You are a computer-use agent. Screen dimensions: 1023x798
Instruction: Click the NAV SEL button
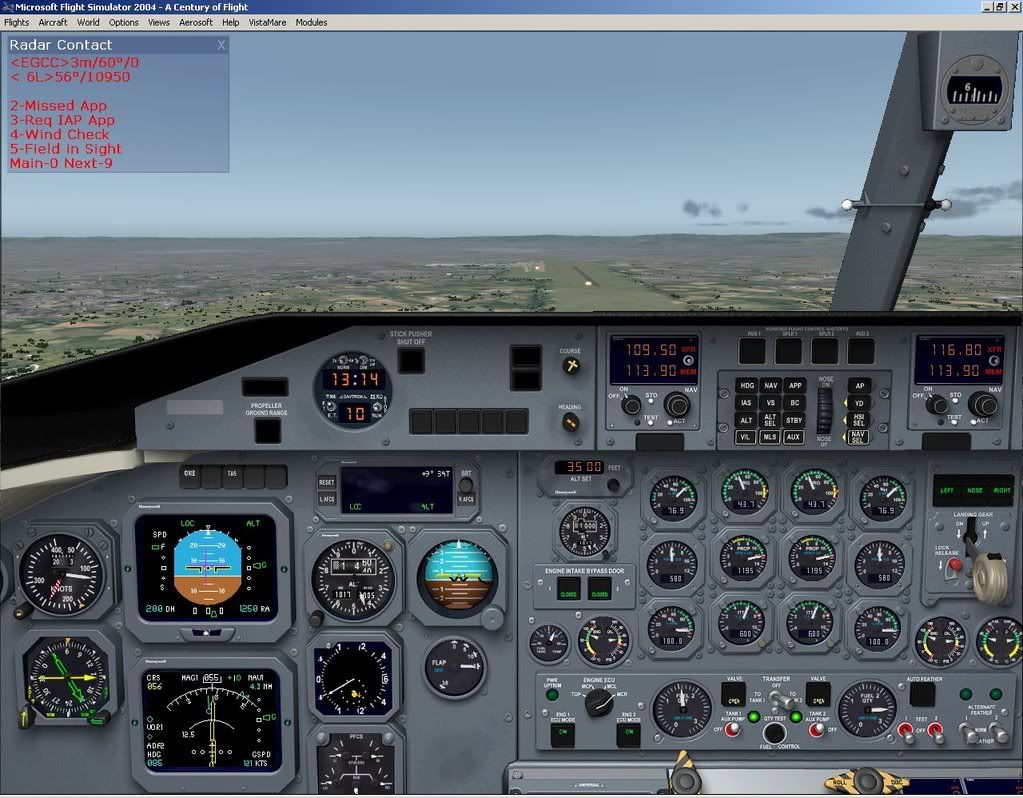(859, 437)
